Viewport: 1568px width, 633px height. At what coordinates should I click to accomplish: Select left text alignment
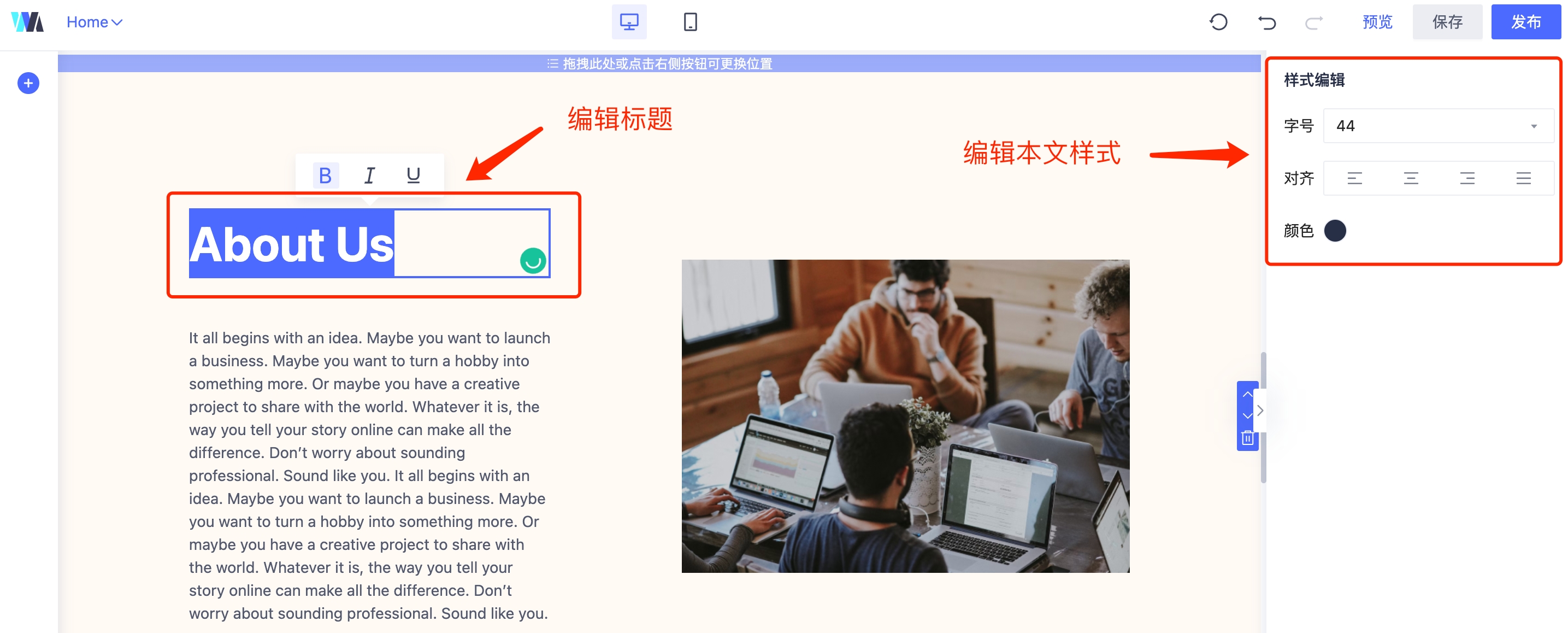(x=1354, y=178)
